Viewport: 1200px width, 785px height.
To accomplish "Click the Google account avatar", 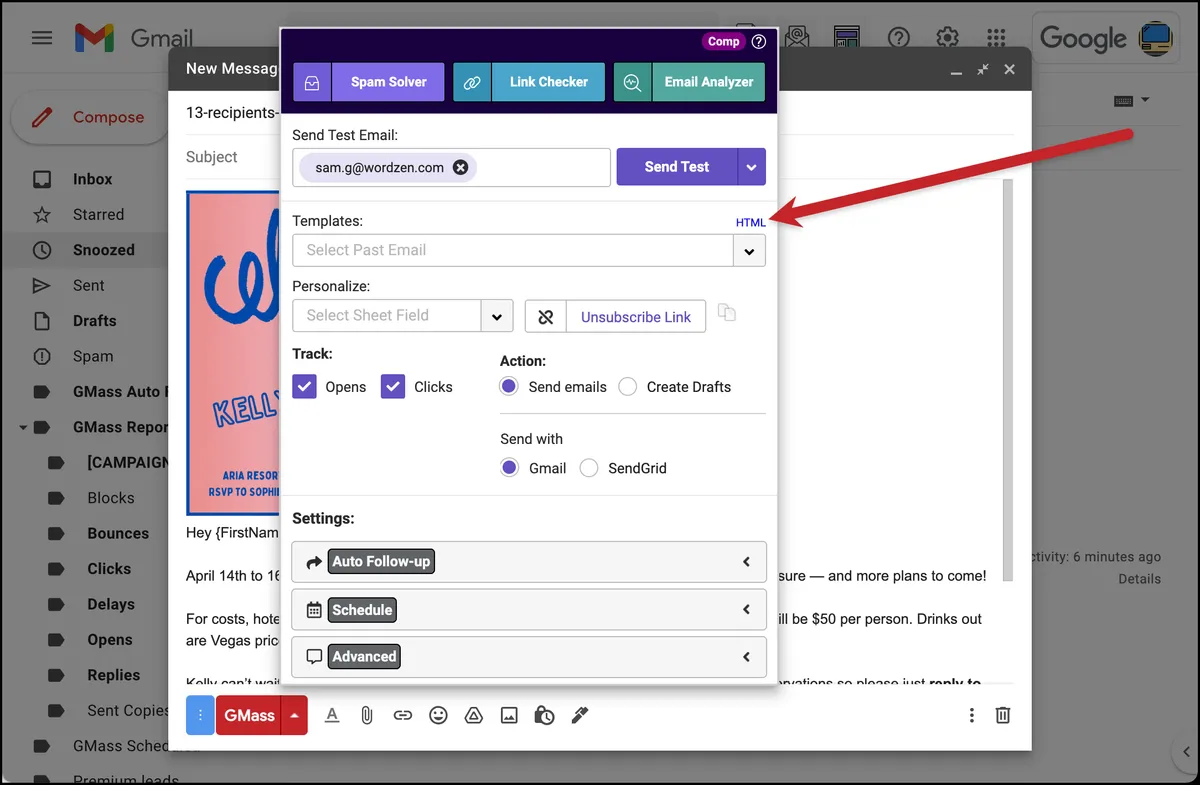I will (x=1156, y=38).
